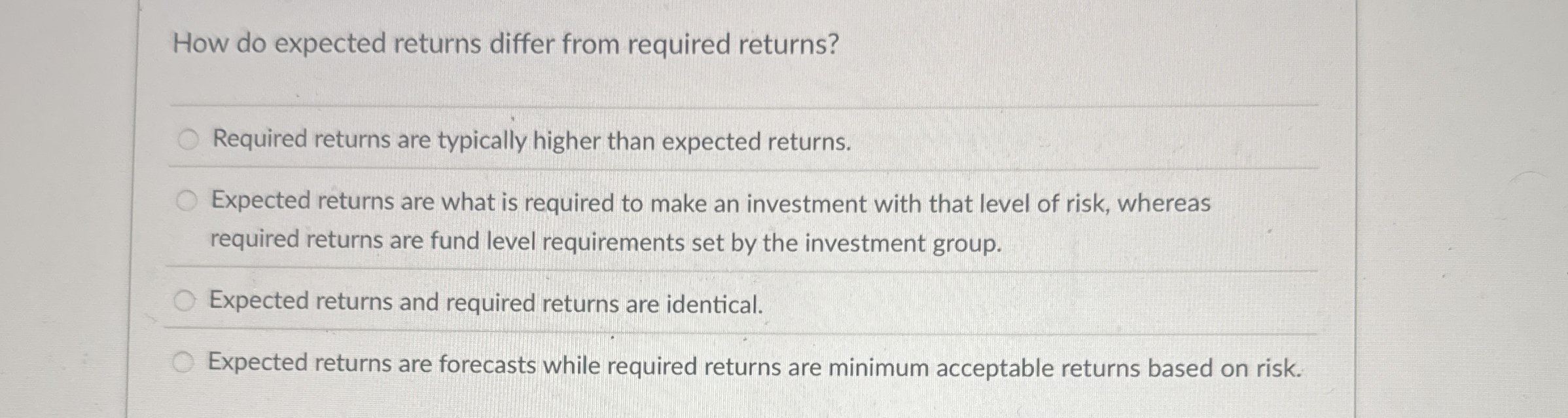
Task: Select the second answer's radio button
Action: coord(187,200)
